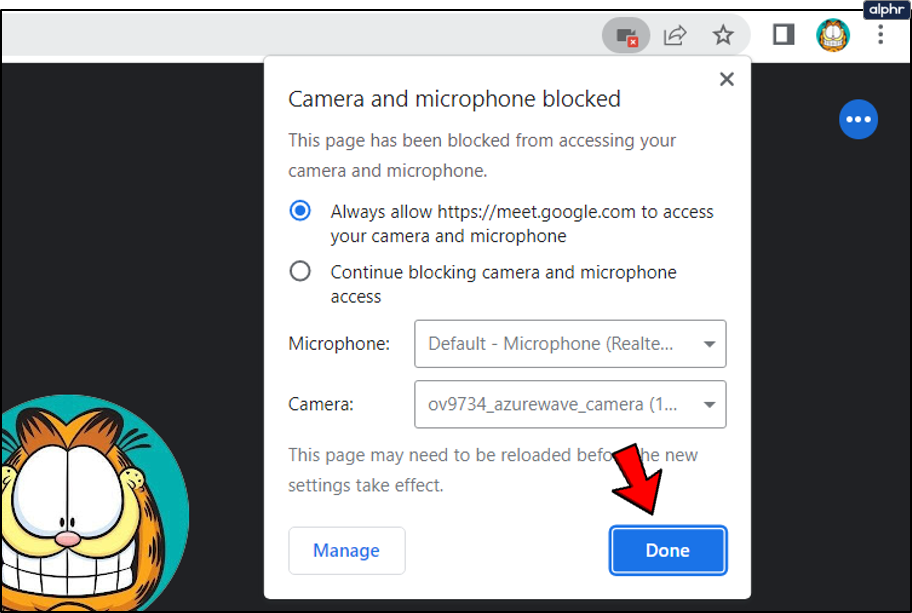Close the camera and microphone blocked popup
The height and width of the screenshot is (613, 912).
pos(726,79)
